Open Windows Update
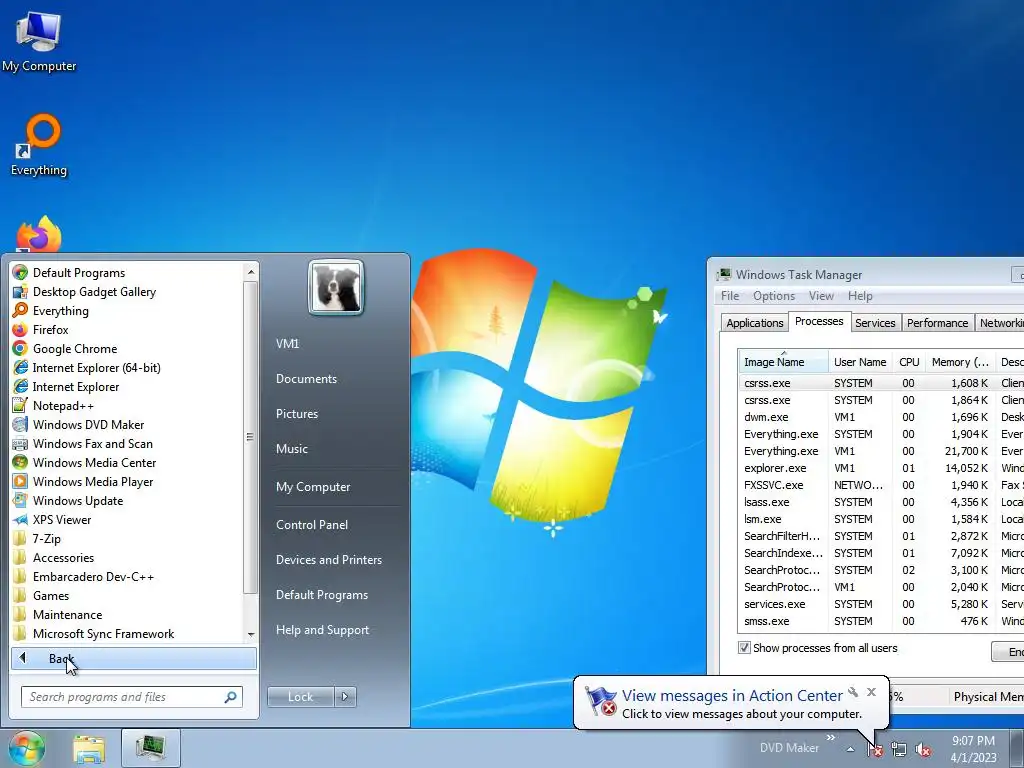 point(78,501)
